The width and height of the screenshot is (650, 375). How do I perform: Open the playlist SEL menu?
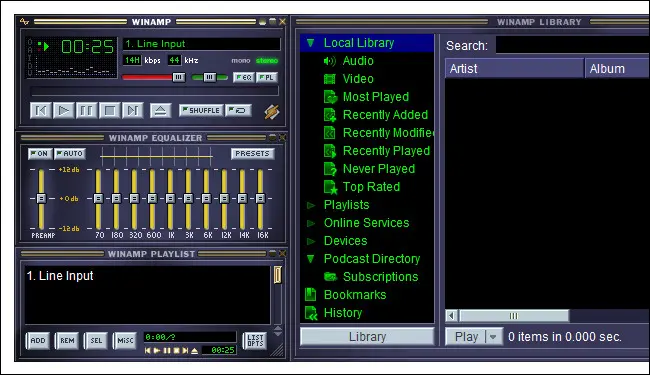click(96, 341)
